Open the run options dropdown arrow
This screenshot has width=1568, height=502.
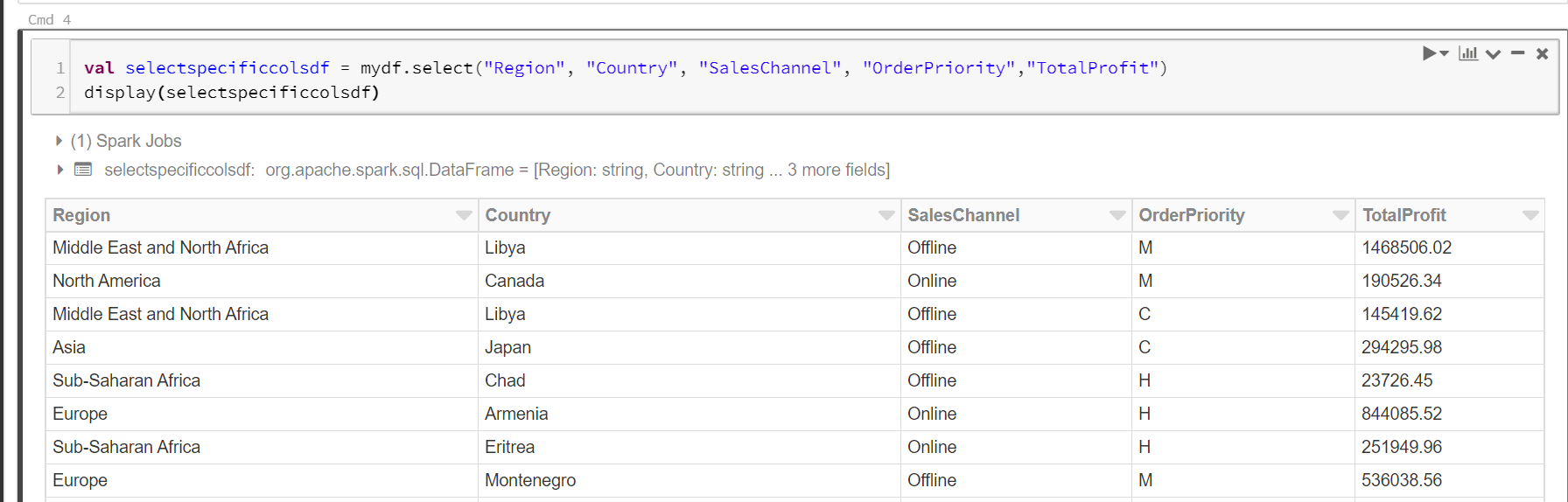pyautogui.click(x=1444, y=54)
